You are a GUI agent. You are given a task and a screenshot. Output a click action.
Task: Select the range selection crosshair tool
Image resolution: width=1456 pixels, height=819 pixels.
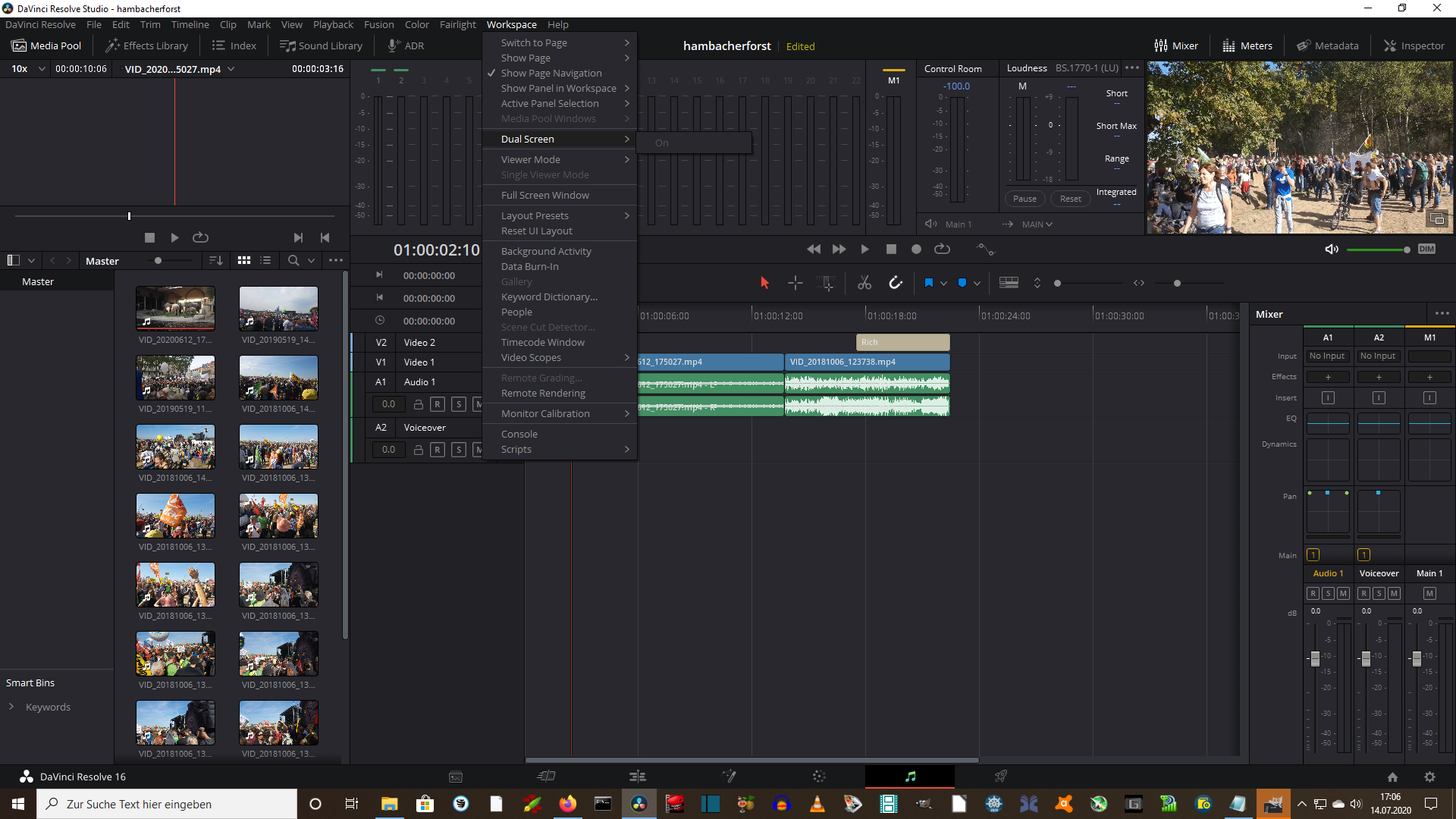[795, 283]
